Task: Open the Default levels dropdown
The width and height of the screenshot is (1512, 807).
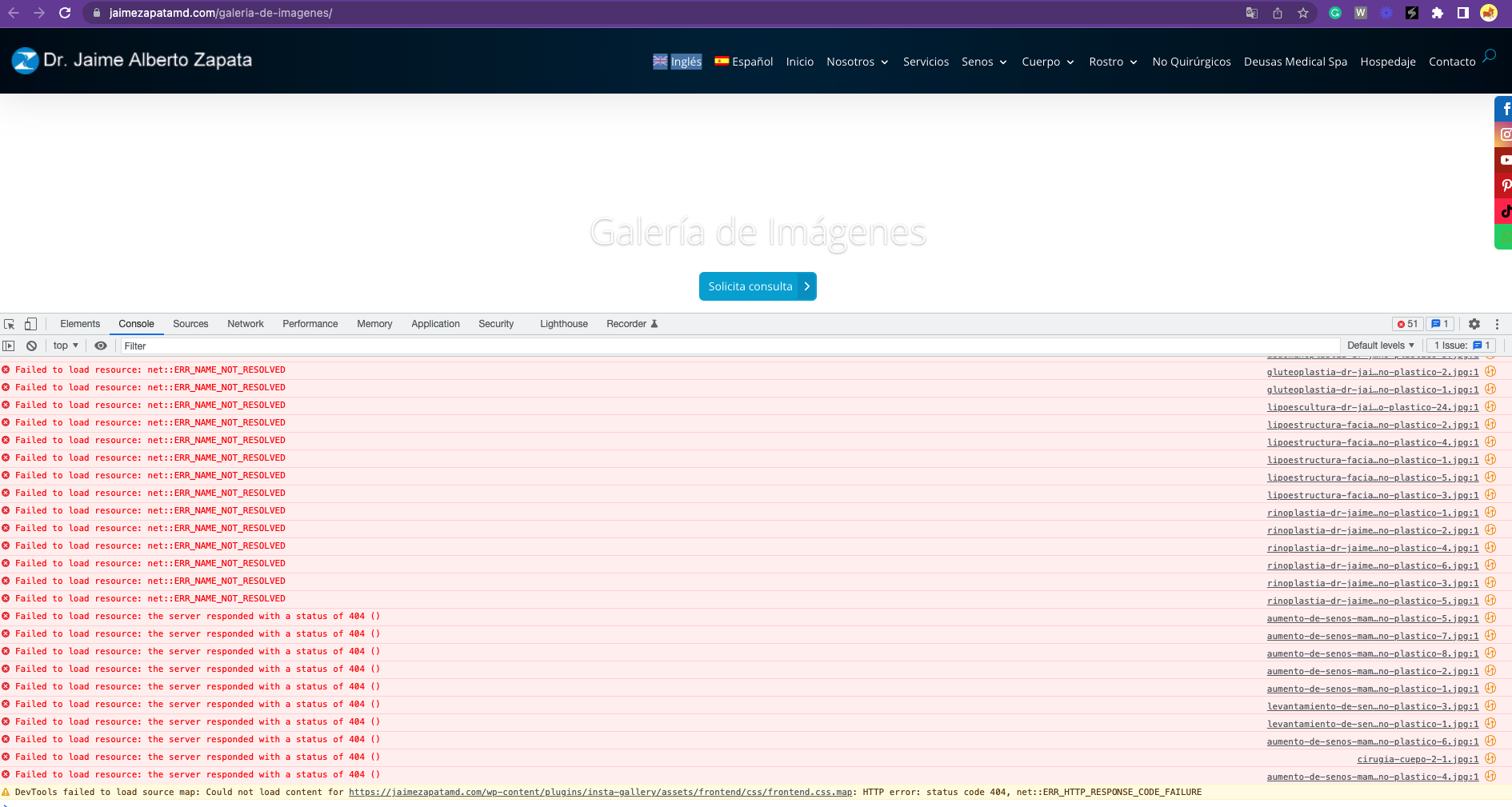Action: point(1380,346)
